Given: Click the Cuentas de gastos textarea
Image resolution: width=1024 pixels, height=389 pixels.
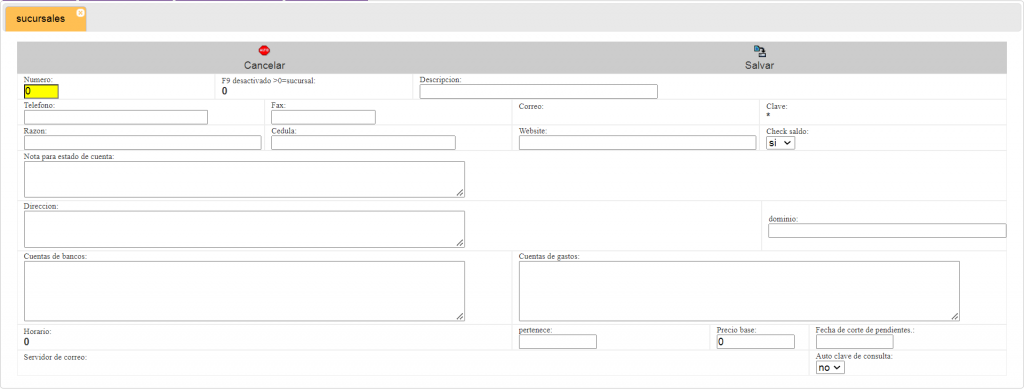Looking at the screenshot, I should (x=739, y=291).
